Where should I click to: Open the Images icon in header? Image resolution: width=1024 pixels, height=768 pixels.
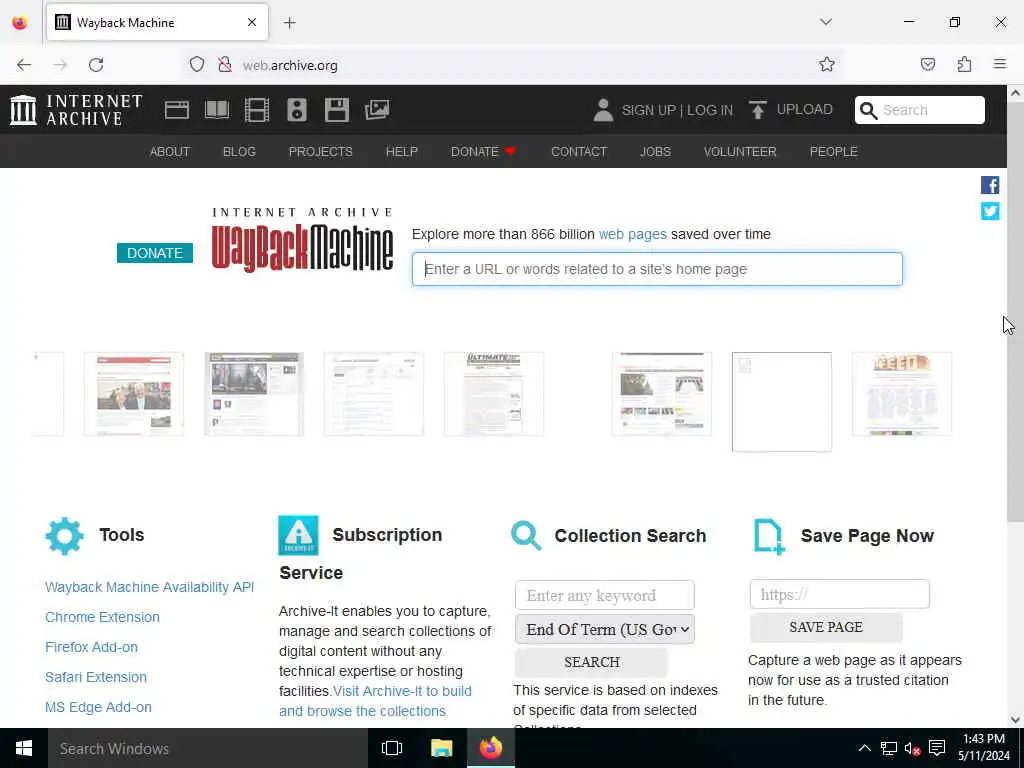pos(377,110)
